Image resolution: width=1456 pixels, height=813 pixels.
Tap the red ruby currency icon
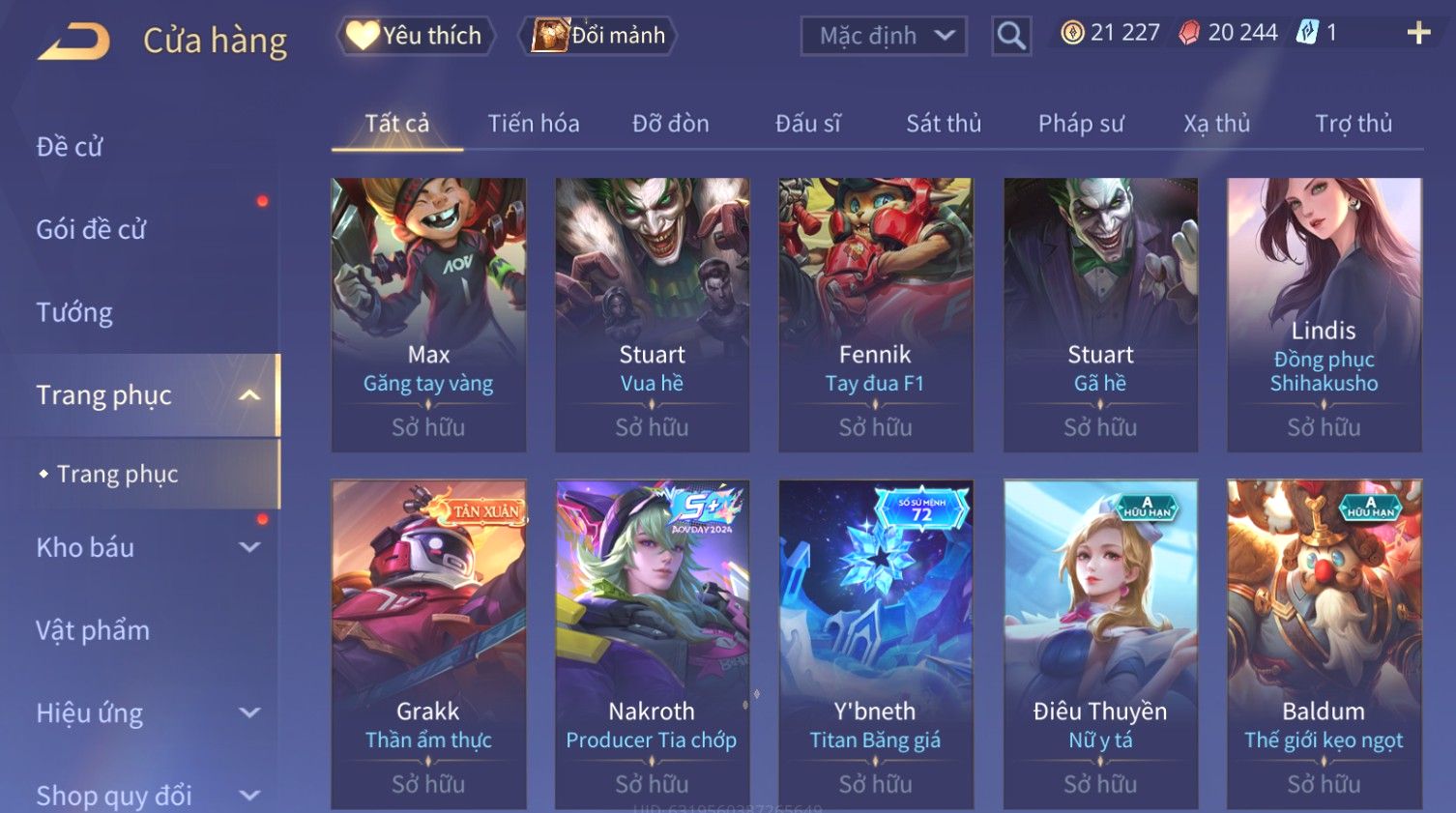(x=1189, y=33)
